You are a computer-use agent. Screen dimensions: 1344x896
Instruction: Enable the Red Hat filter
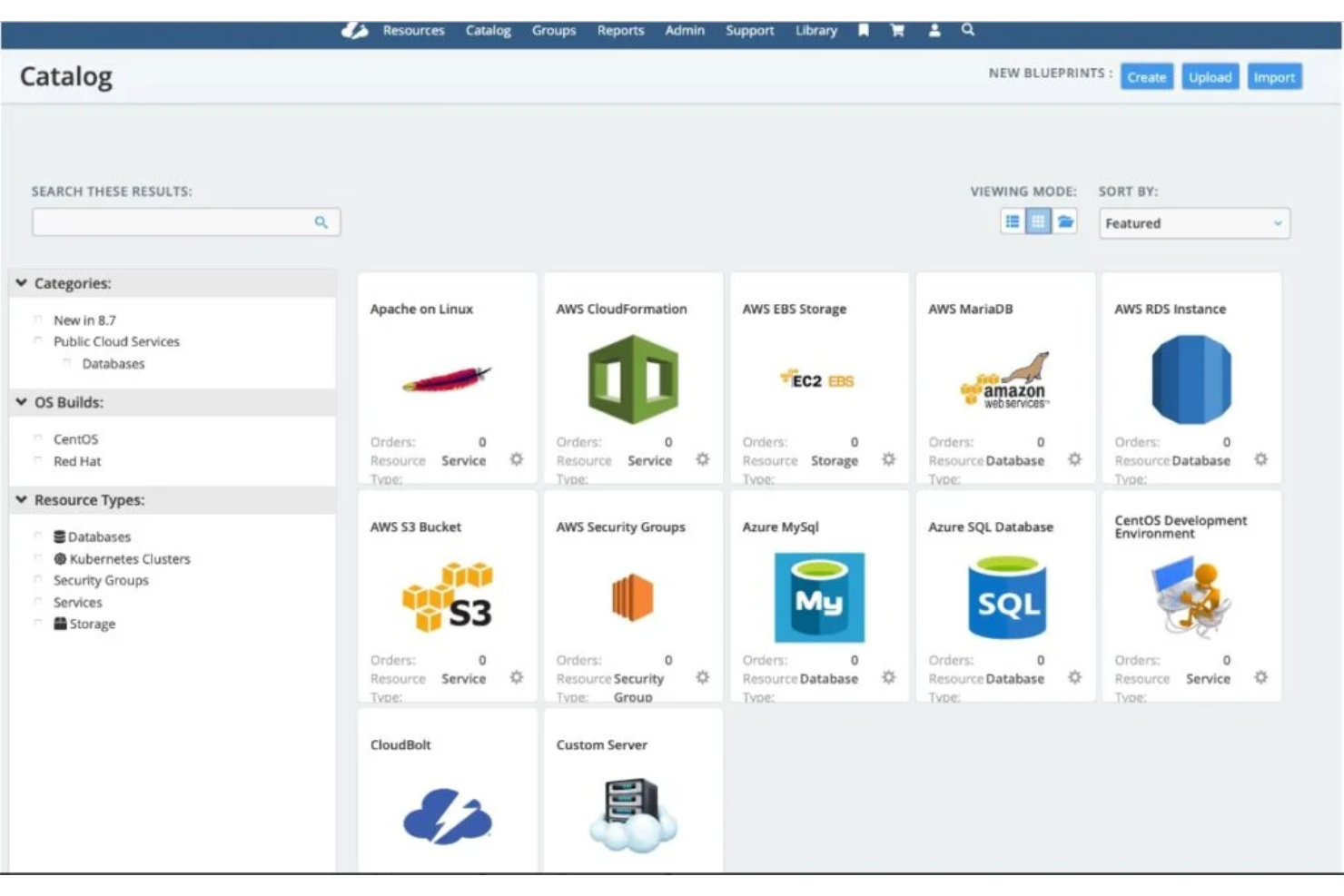[x=37, y=460]
